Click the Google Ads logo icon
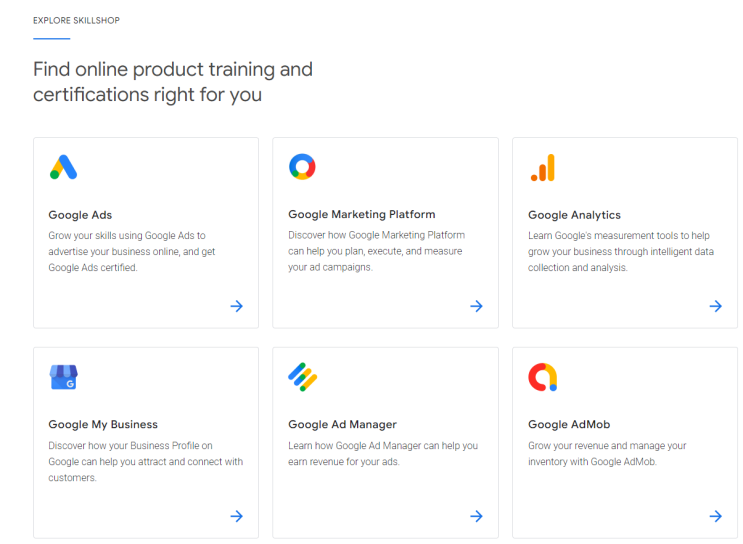743x544 pixels. [63, 167]
